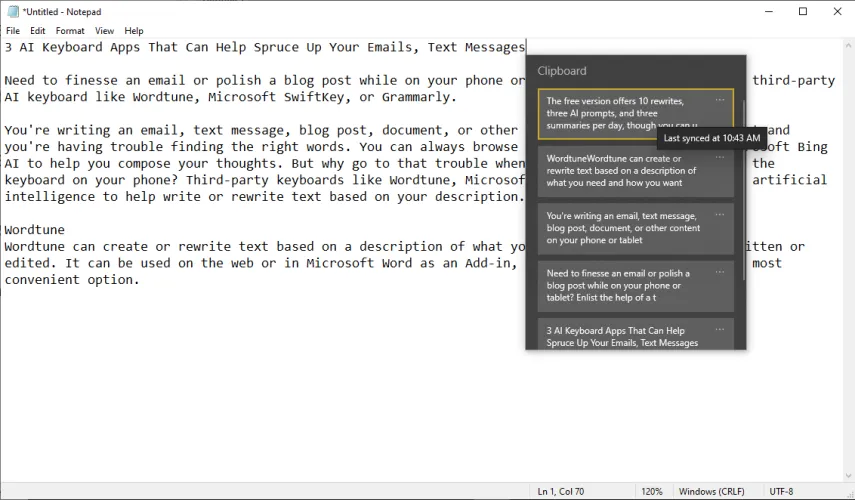
Task: Open the Format menu
Action: click(x=70, y=31)
